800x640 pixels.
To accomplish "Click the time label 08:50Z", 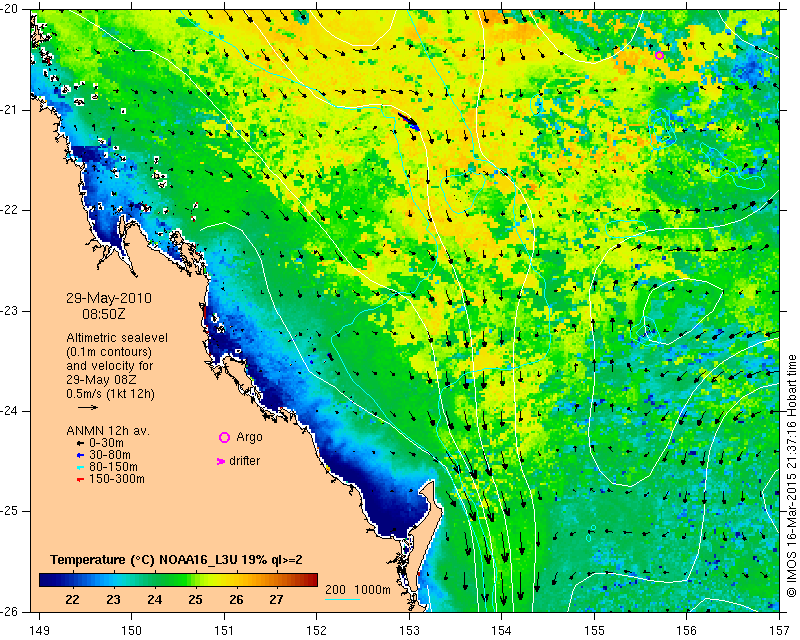I will tap(104, 314).
